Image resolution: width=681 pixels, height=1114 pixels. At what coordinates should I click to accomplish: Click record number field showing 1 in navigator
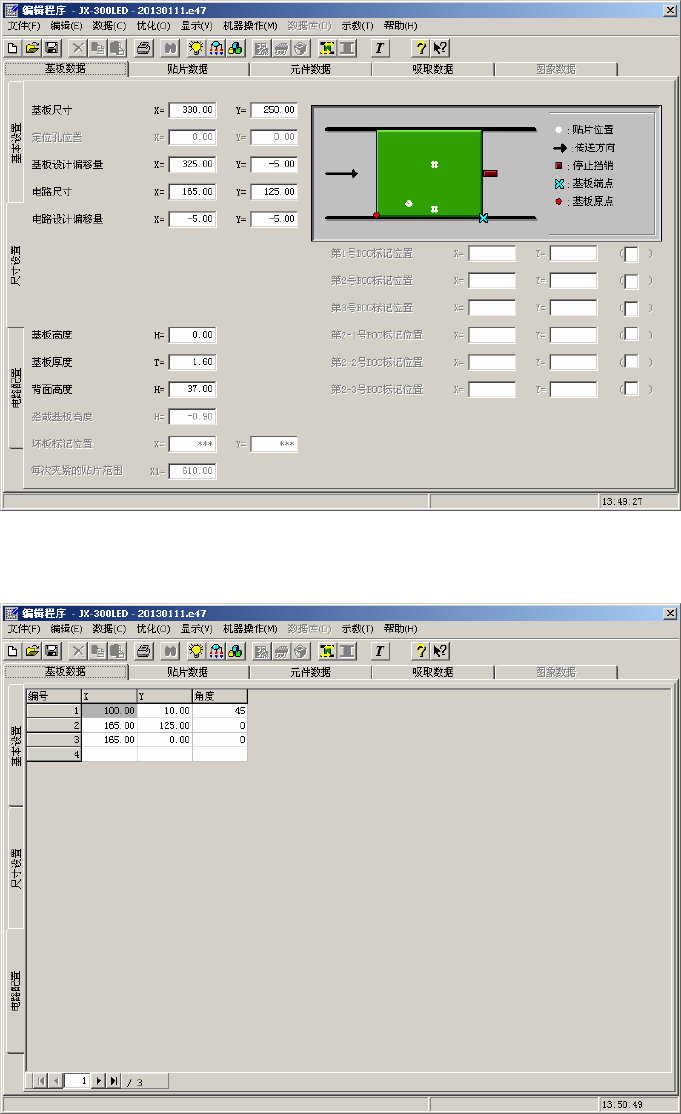(77, 1081)
